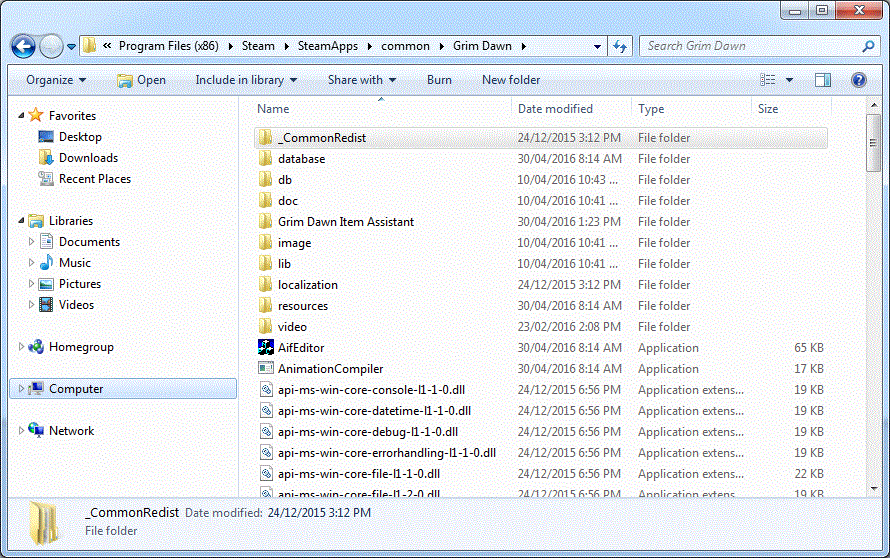Screen dimensions: 890x558
Task: Click the Burn button
Action: click(439, 80)
